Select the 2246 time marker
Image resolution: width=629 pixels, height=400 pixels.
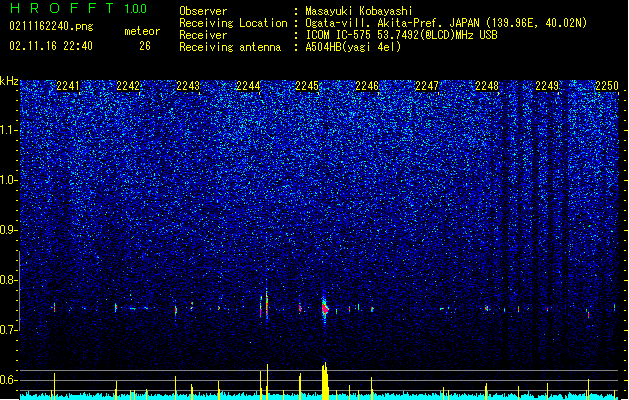coord(367,86)
